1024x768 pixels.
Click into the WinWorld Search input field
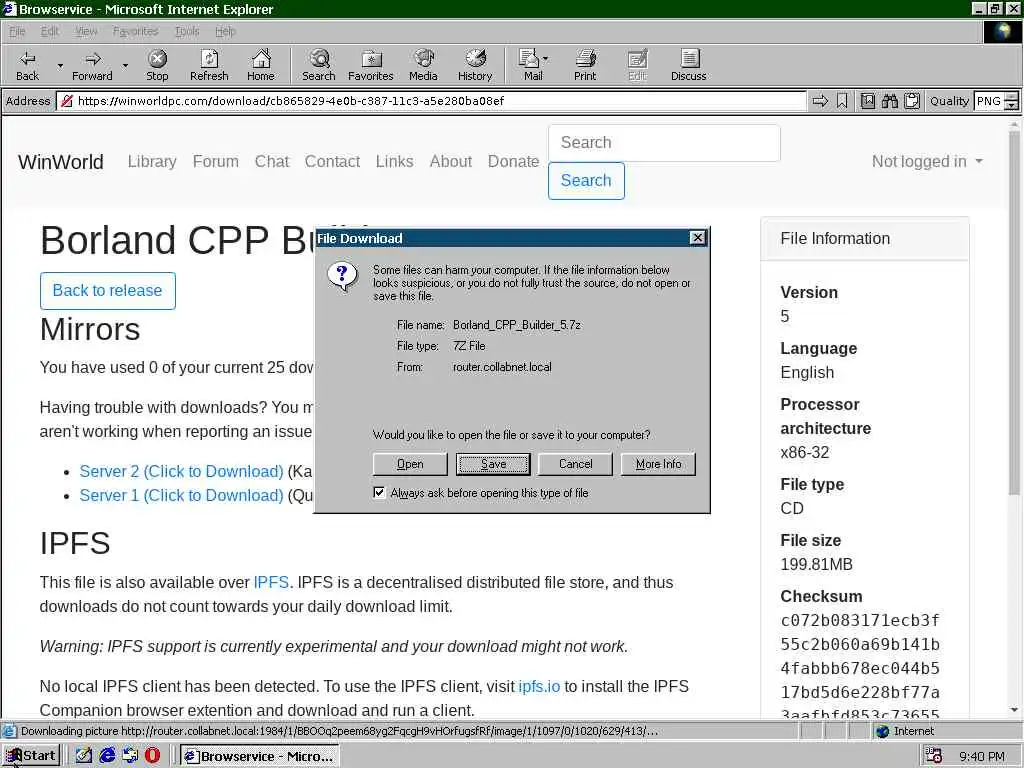coord(664,143)
